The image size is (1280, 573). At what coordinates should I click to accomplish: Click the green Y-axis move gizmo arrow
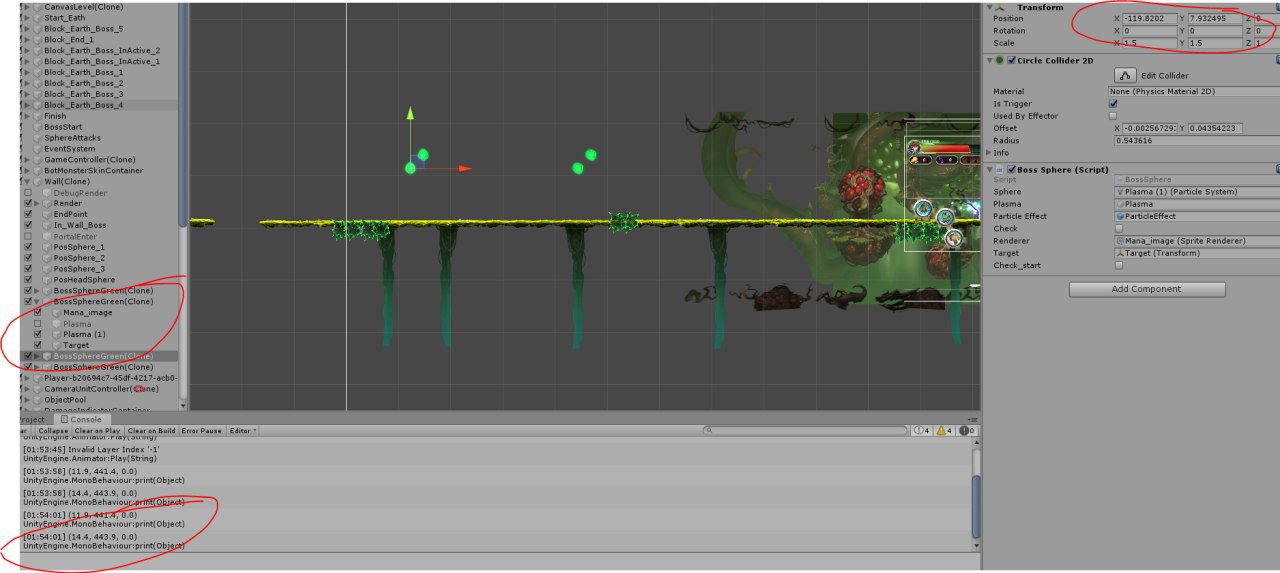point(409,115)
